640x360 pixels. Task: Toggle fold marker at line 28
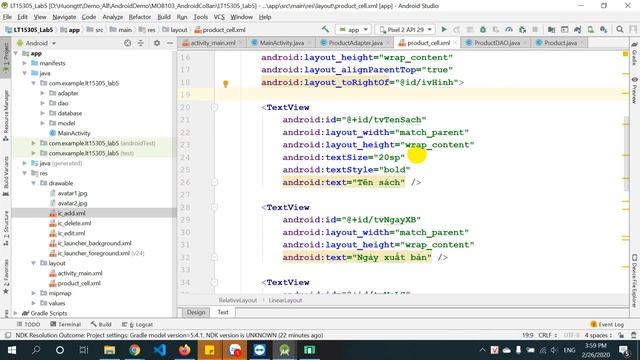(214, 207)
